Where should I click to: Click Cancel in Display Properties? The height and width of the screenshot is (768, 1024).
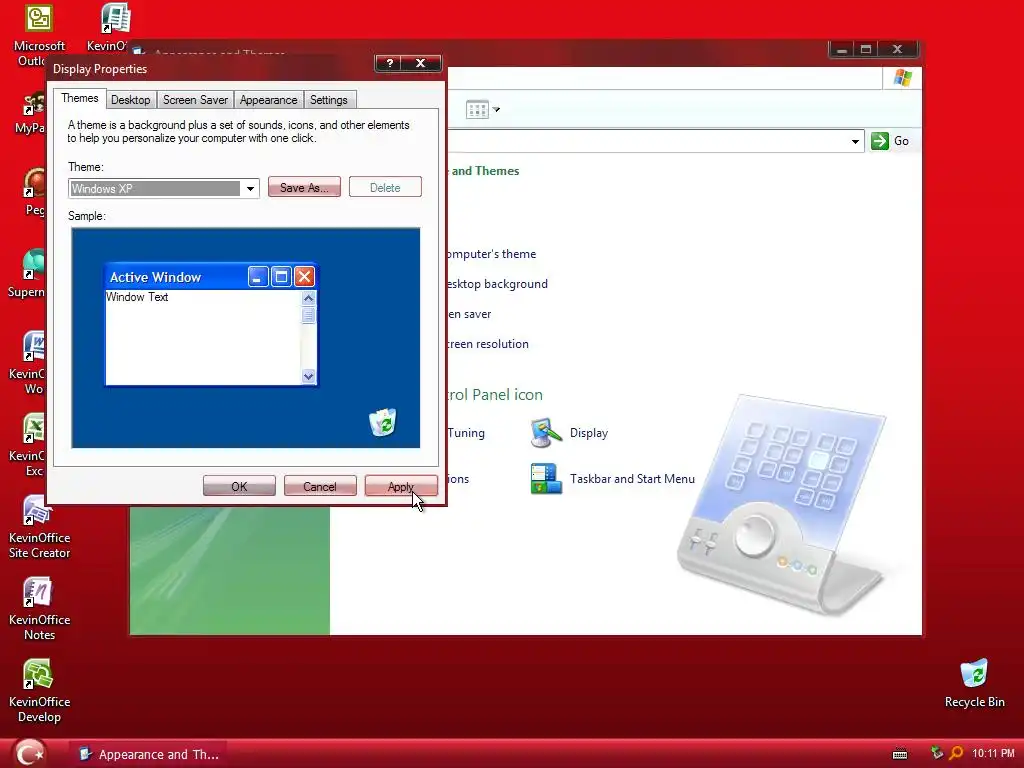[320, 487]
